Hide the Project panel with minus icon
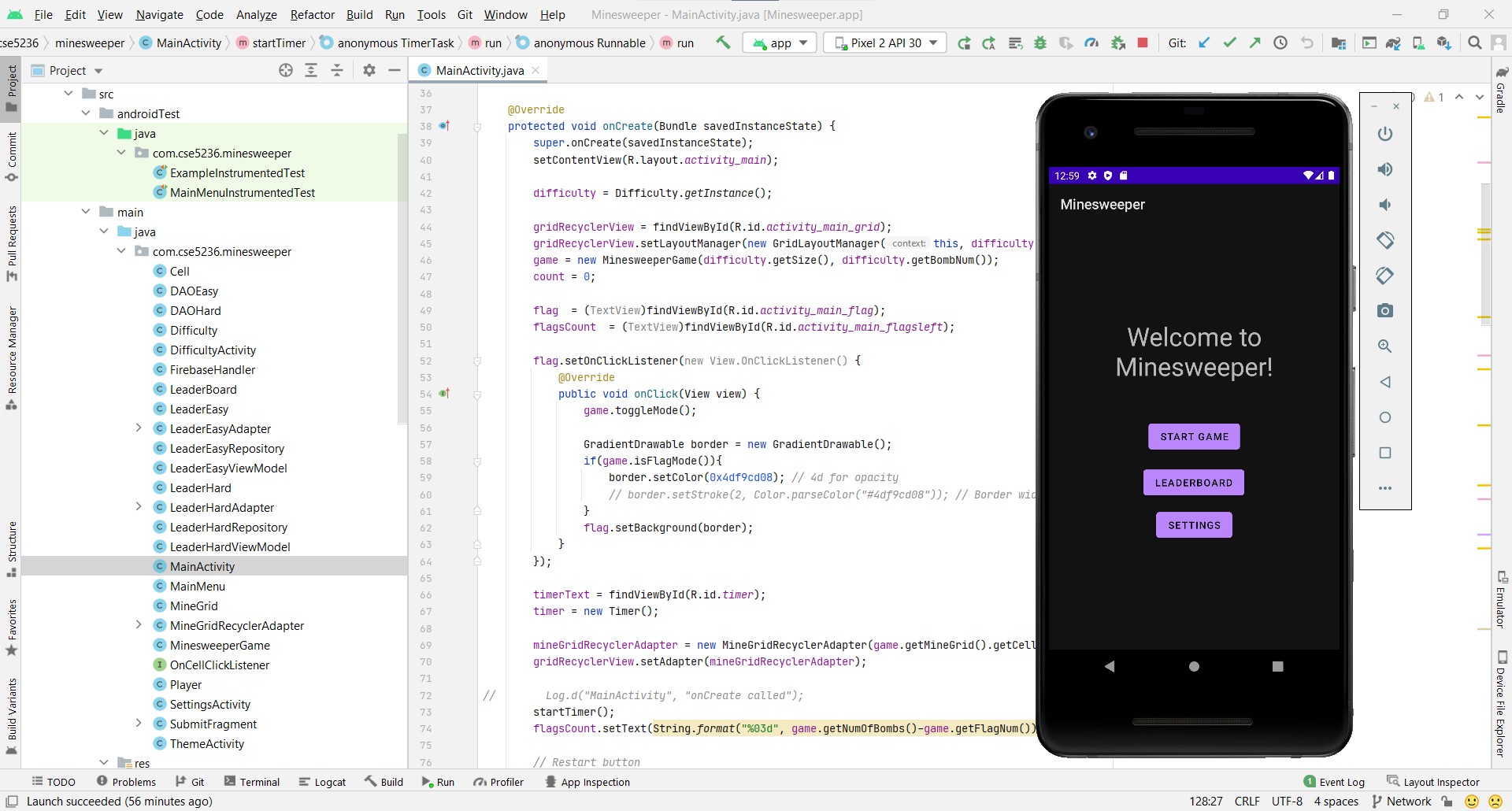1512x811 pixels. [395, 70]
